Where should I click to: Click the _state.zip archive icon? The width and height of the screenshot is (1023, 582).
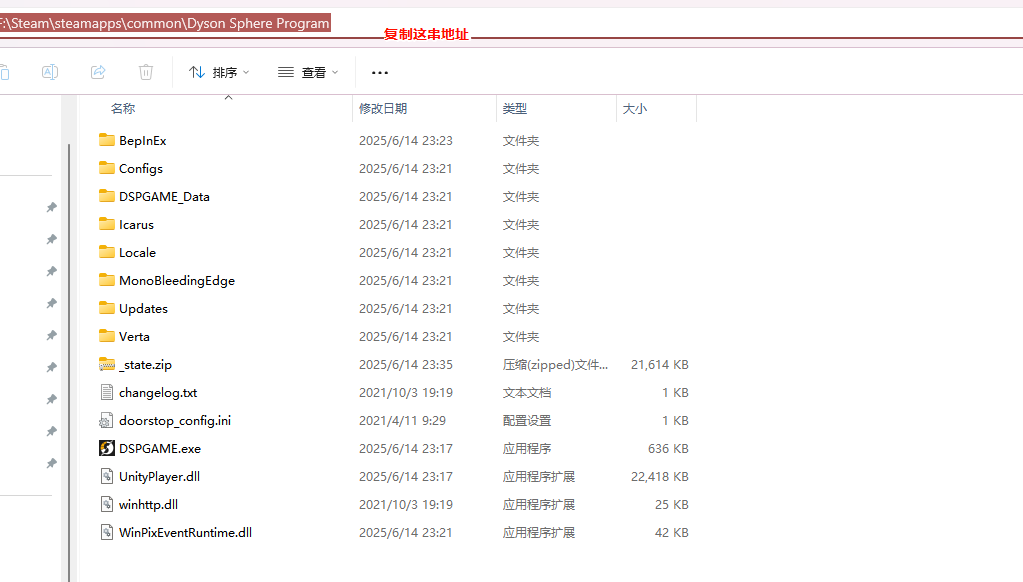(x=107, y=364)
